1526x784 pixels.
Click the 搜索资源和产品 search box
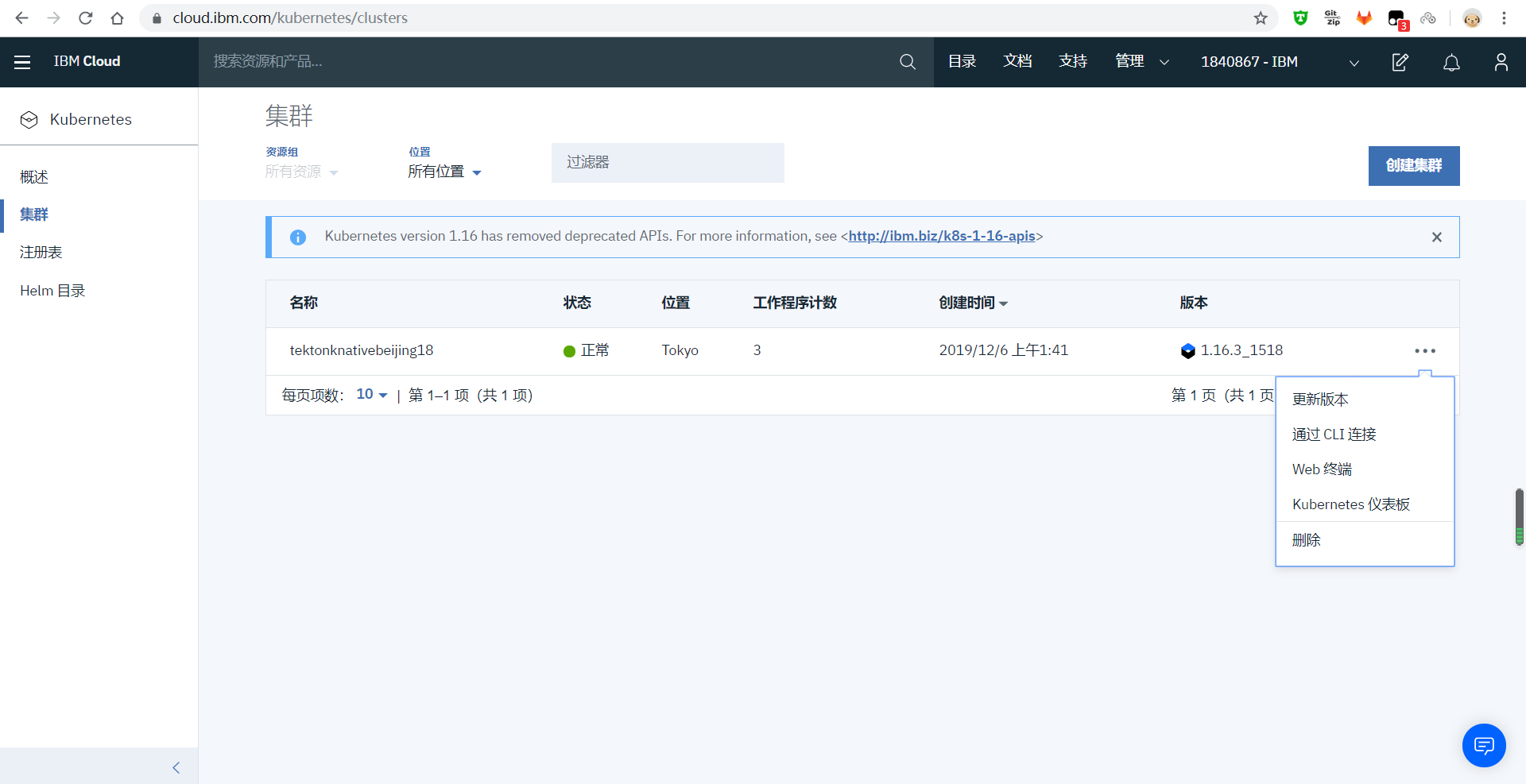pyautogui.click(x=548, y=62)
